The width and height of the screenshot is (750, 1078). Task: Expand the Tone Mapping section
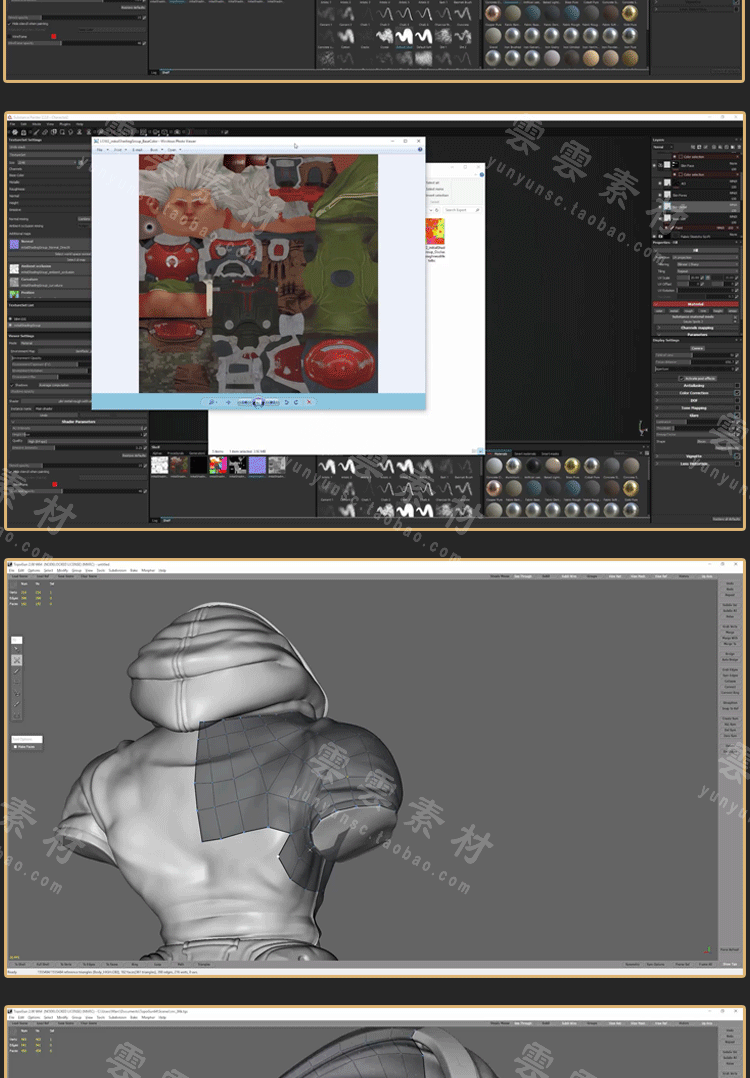[657, 408]
